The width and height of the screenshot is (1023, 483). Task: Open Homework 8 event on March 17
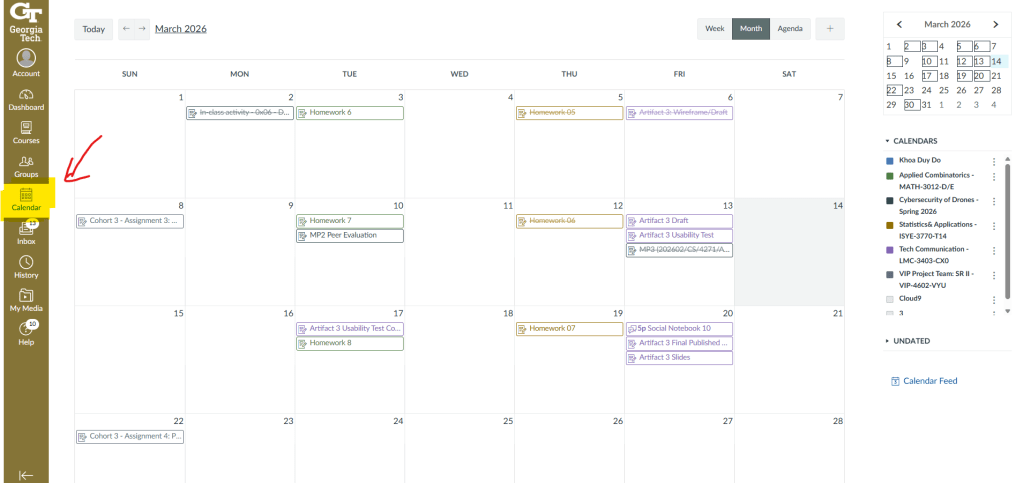click(x=350, y=343)
